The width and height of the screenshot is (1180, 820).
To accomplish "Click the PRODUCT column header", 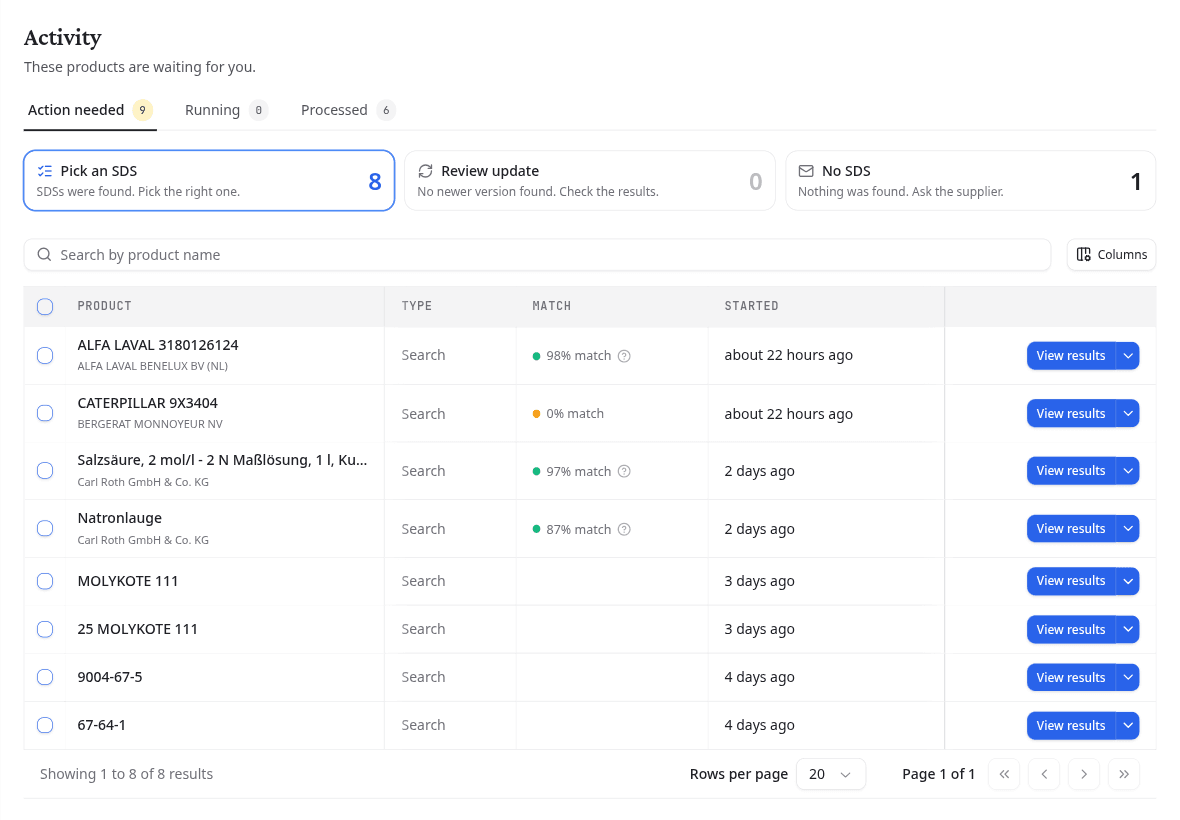I will [x=105, y=306].
